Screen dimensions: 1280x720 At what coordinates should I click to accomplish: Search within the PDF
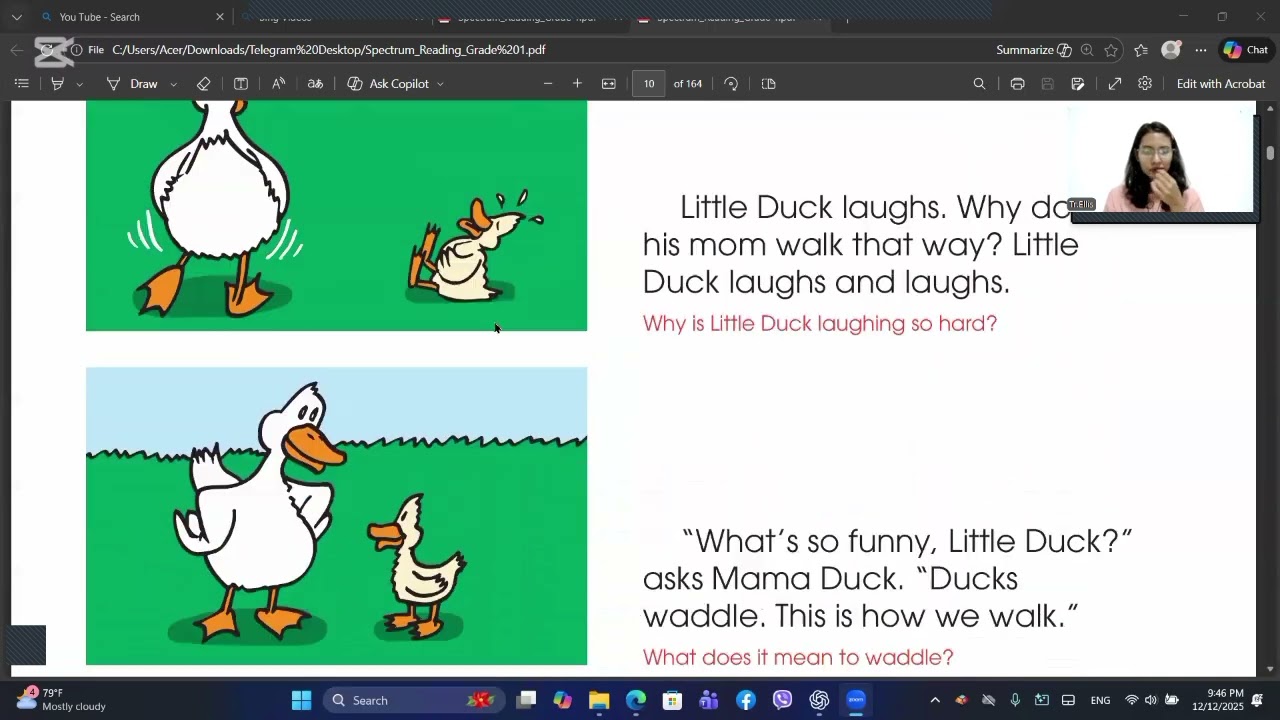(x=979, y=84)
